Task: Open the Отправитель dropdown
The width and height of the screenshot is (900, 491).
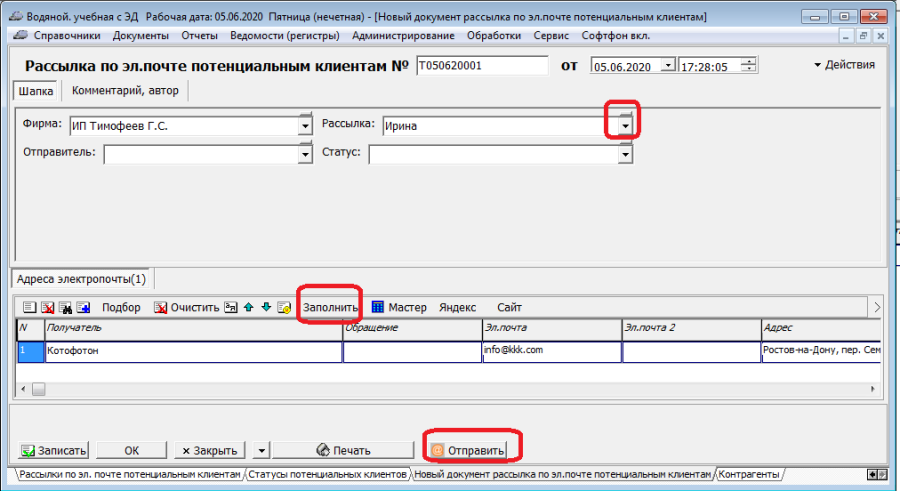Action: pos(305,154)
